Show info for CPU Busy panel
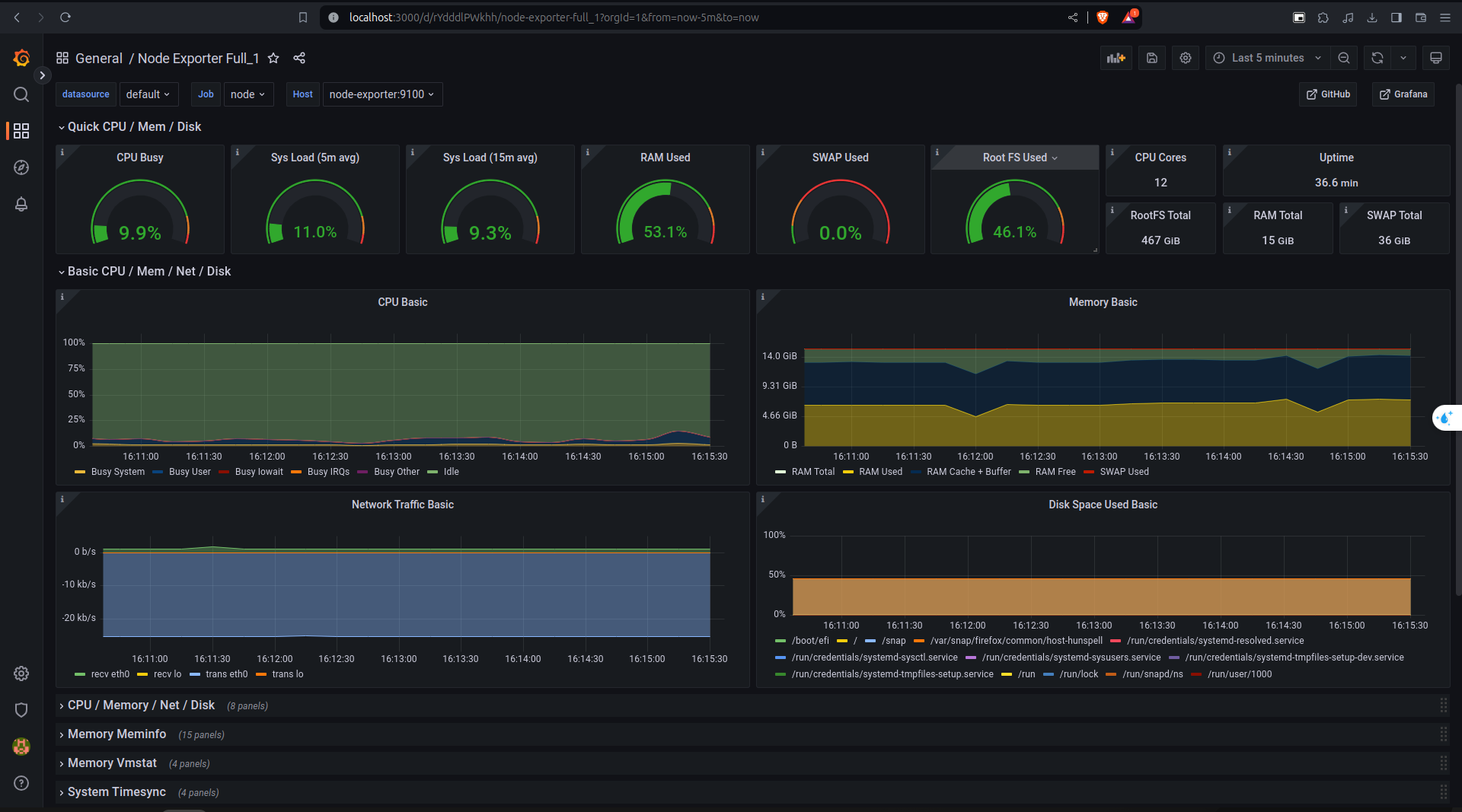Viewport: 1462px width, 812px height. 62,152
